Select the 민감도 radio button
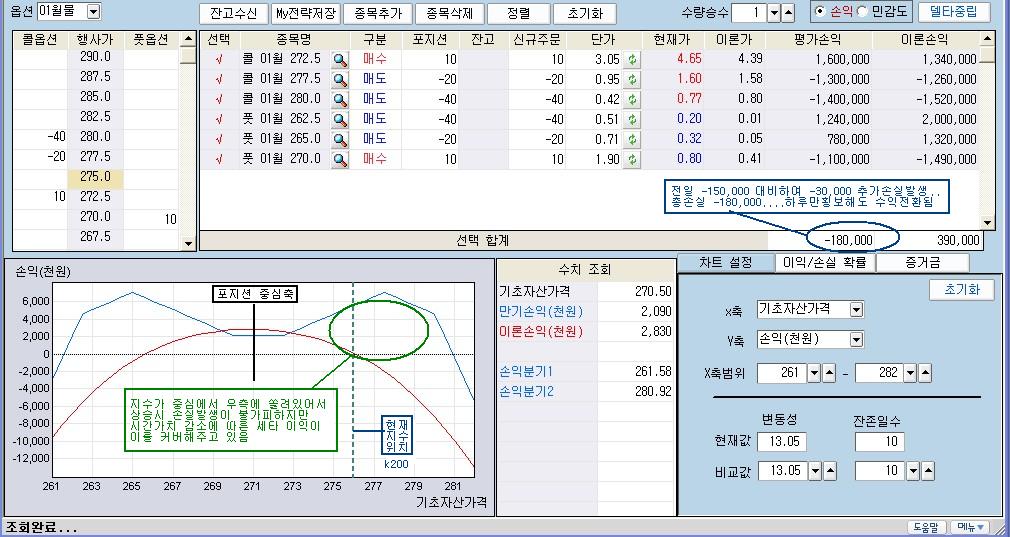The height and width of the screenshot is (537, 1010). [x=863, y=12]
